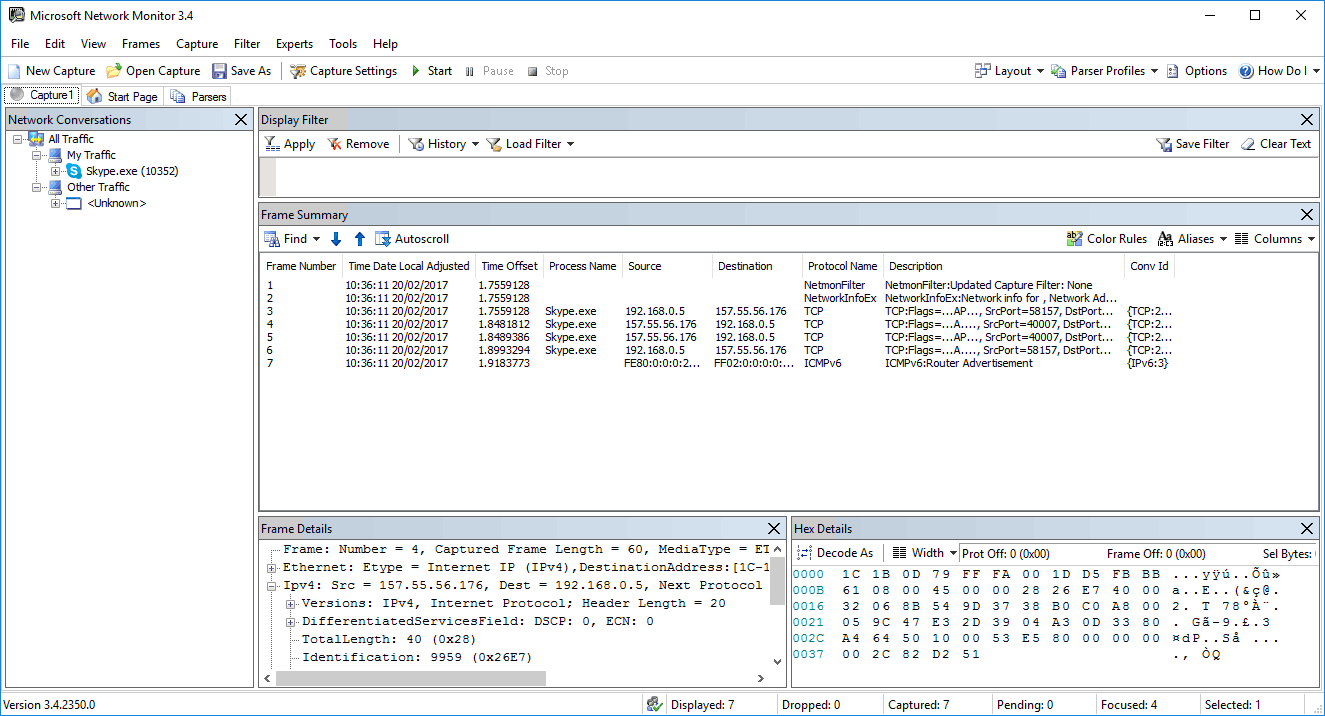
Task: Open the Color Rules dialog
Action: pyautogui.click(x=1107, y=239)
